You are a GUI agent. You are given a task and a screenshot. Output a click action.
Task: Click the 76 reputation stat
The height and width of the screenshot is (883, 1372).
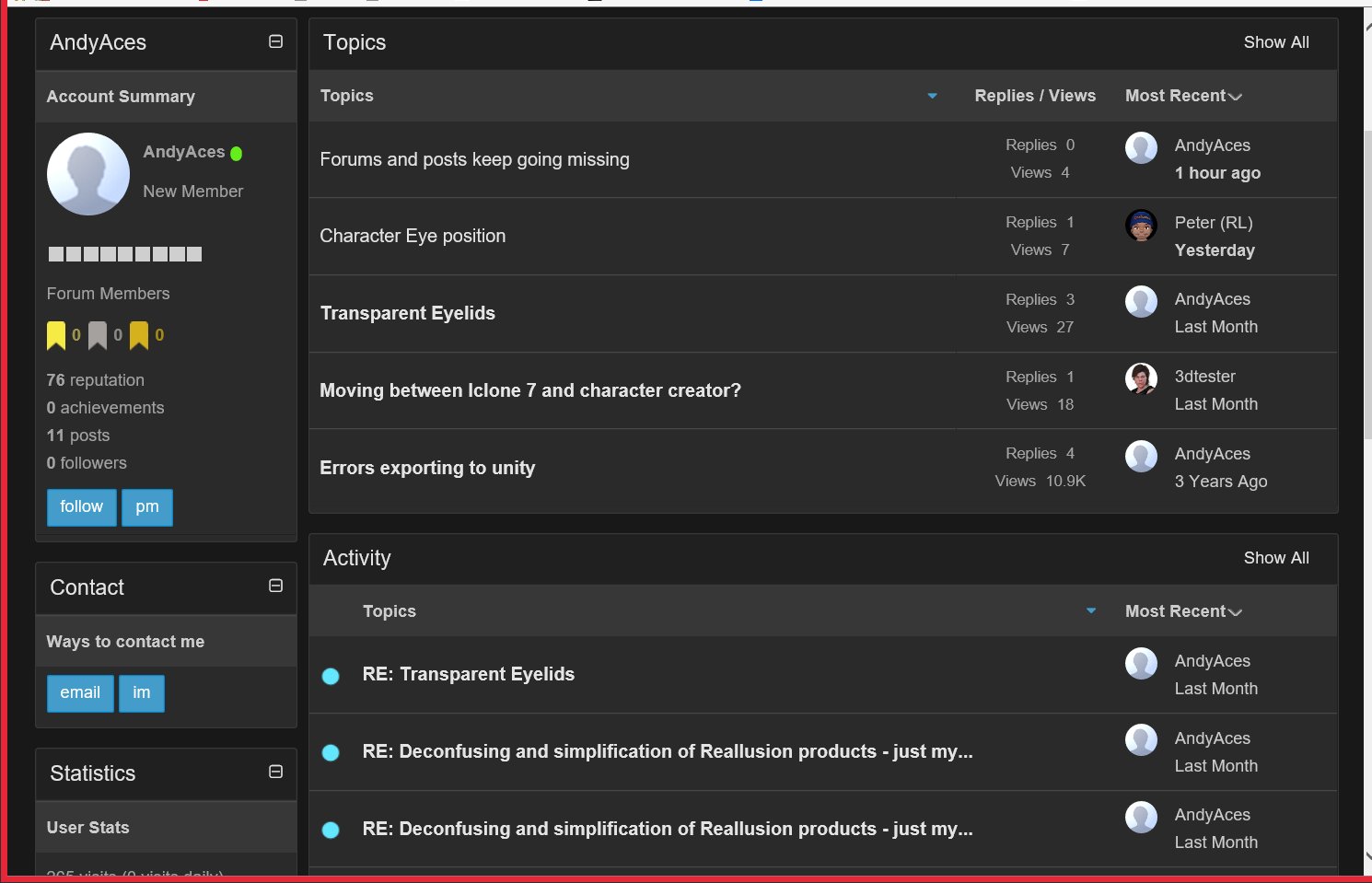tap(96, 380)
